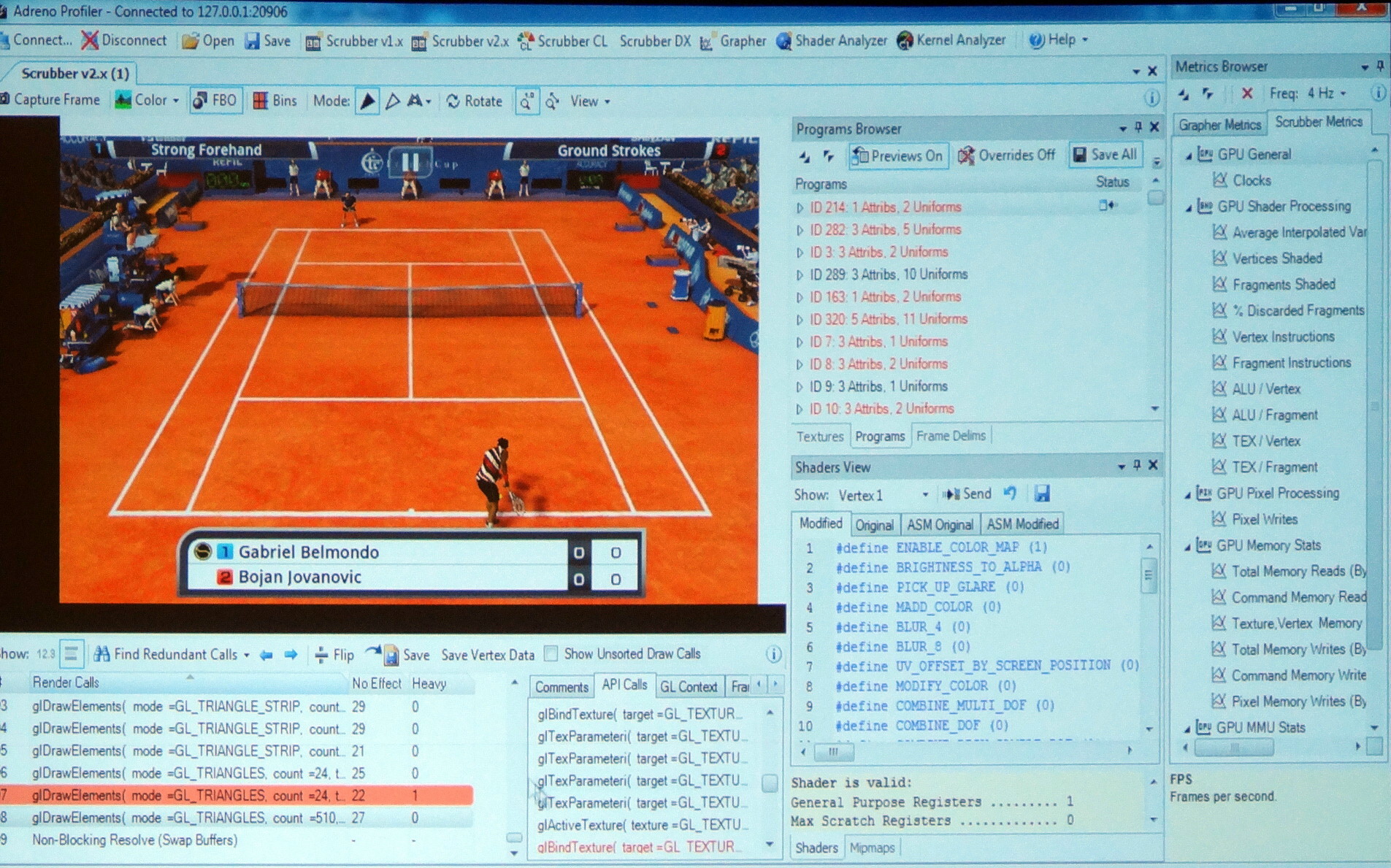Image resolution: width=1391 pixels, height=868 pixels.
Task: Switch to Grapher Metrics tab
Action: (x=1219, y=125)
